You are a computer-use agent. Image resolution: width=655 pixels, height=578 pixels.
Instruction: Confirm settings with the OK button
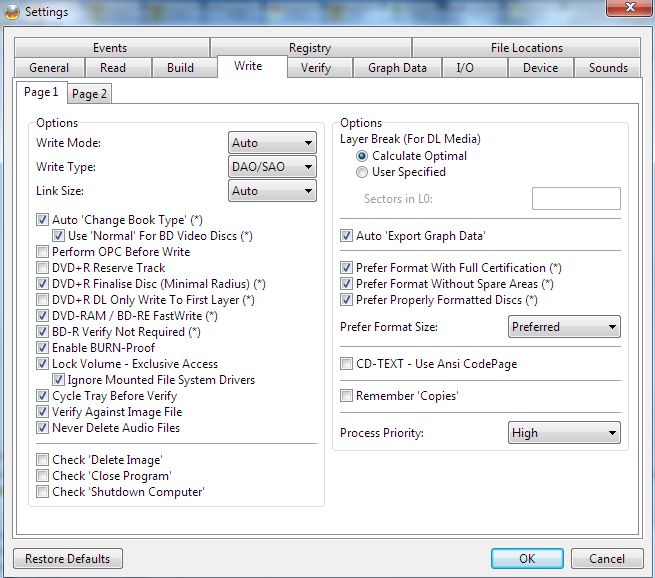(x=527, y=559)
